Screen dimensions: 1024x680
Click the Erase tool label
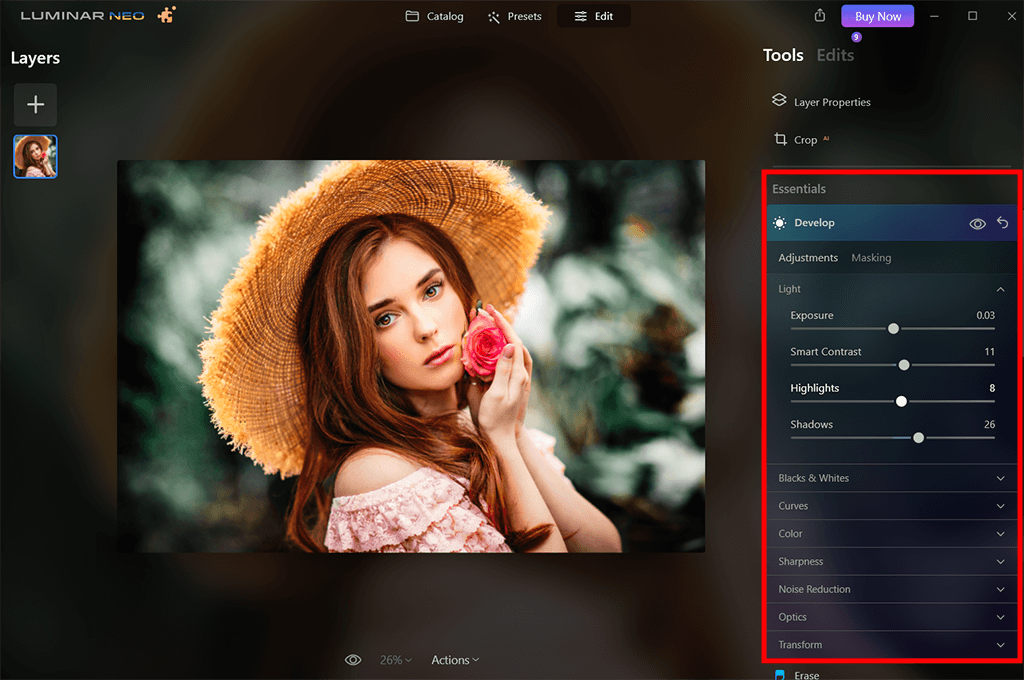click(807, 675)
